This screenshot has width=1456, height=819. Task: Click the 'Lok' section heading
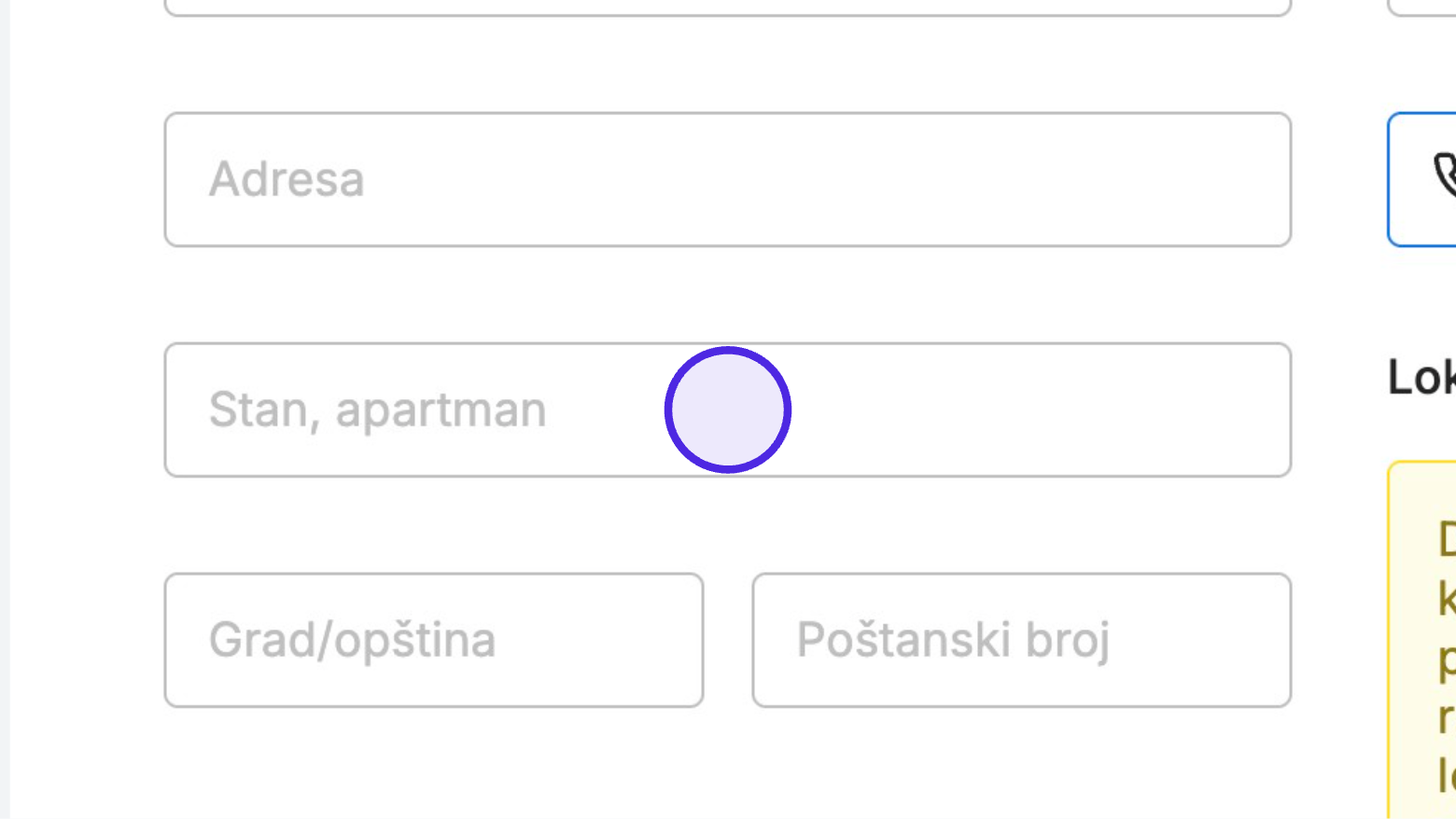click(x=1421, y=378)
